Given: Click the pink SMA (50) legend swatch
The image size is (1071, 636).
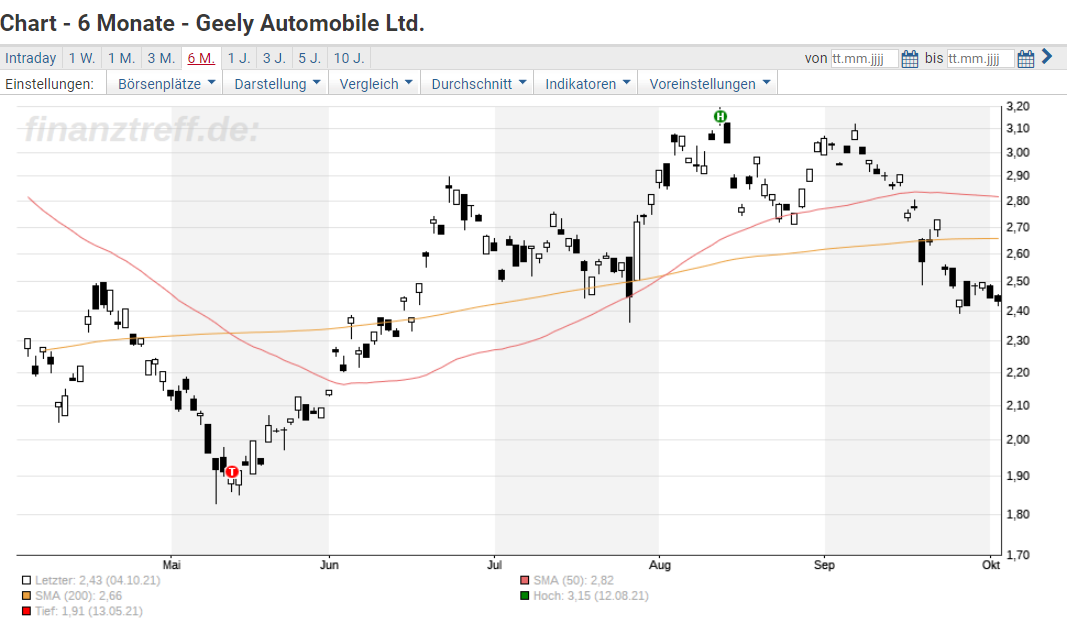Looking at the screenshot, I should [x=525, y=581].
